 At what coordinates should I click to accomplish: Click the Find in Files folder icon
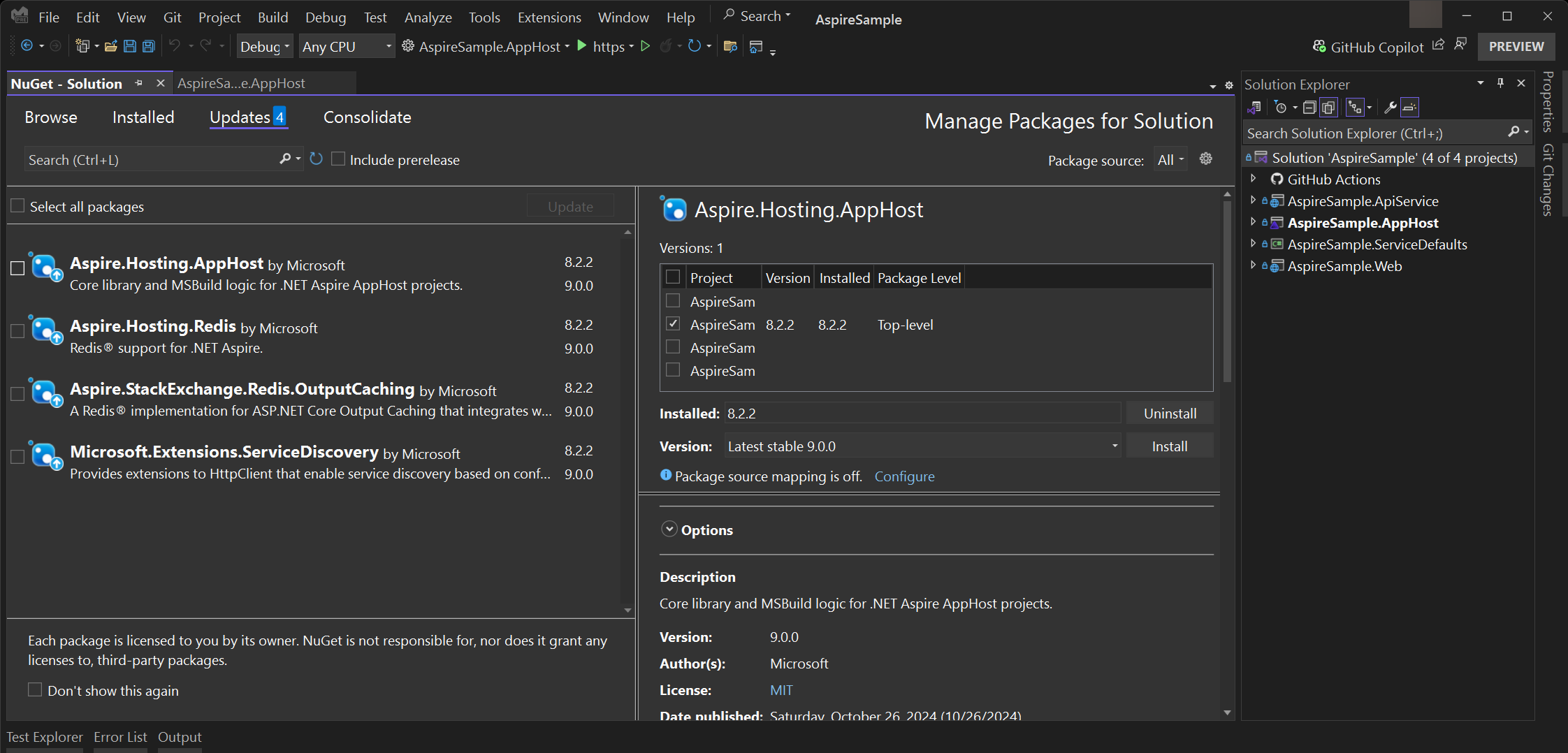730,46
